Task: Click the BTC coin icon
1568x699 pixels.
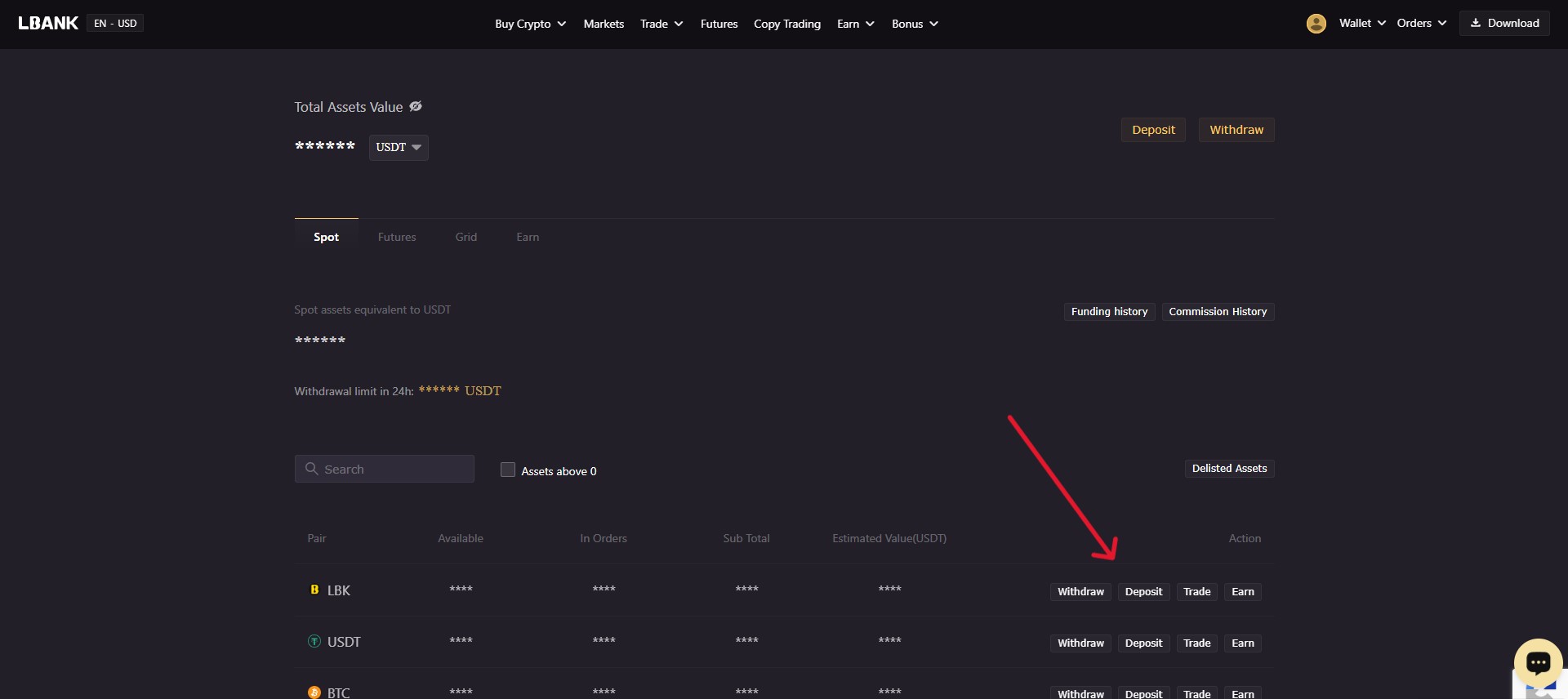Action: coord(314,692)
